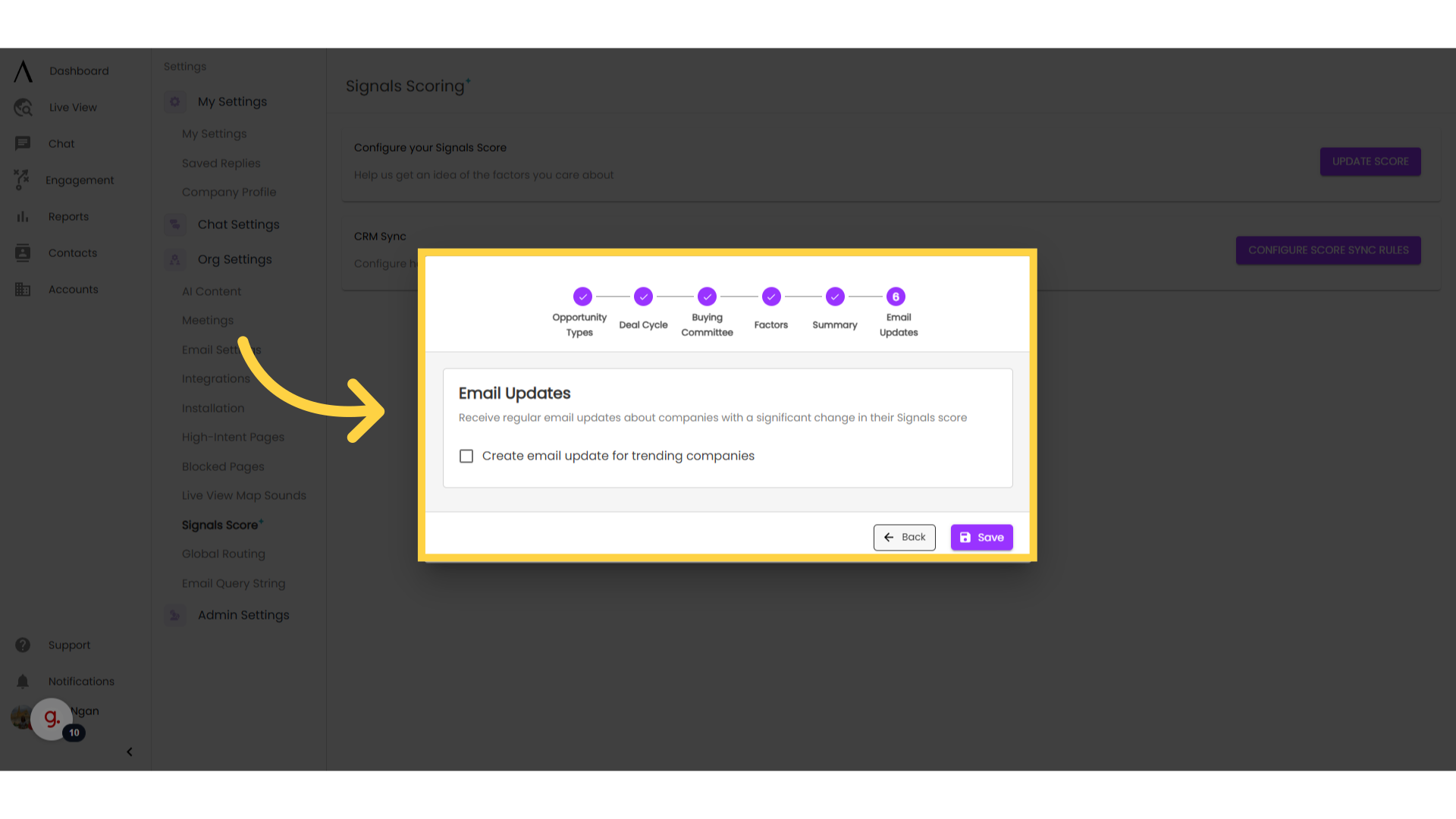Click Back button in modal
The image size is (1456, 819).
904,537
